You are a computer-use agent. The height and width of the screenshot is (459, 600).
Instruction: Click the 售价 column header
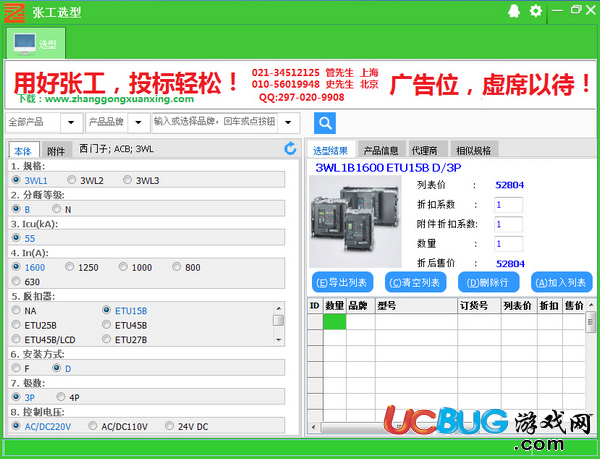click(x=574, y=306)
